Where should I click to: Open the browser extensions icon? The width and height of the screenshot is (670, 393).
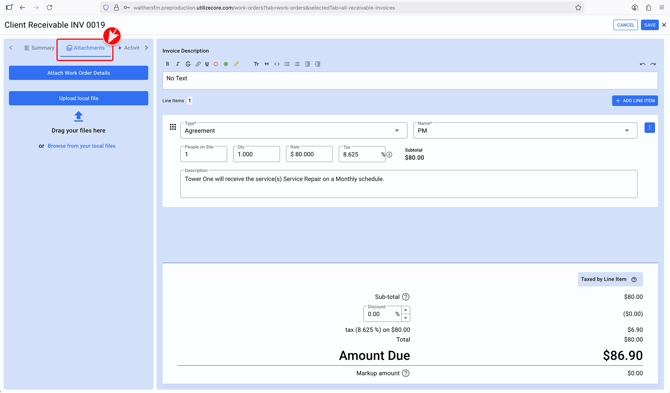(648, 7)
